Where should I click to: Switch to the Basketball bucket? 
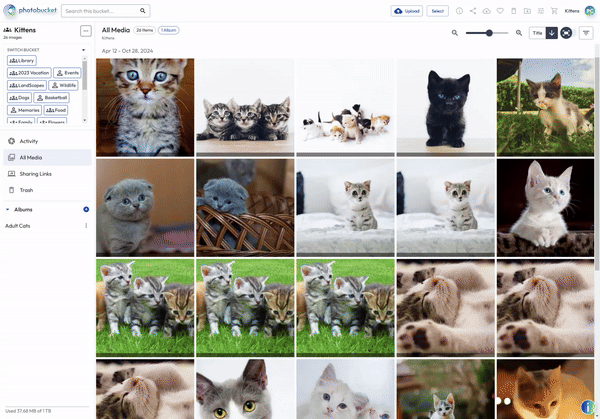[52, 98]
